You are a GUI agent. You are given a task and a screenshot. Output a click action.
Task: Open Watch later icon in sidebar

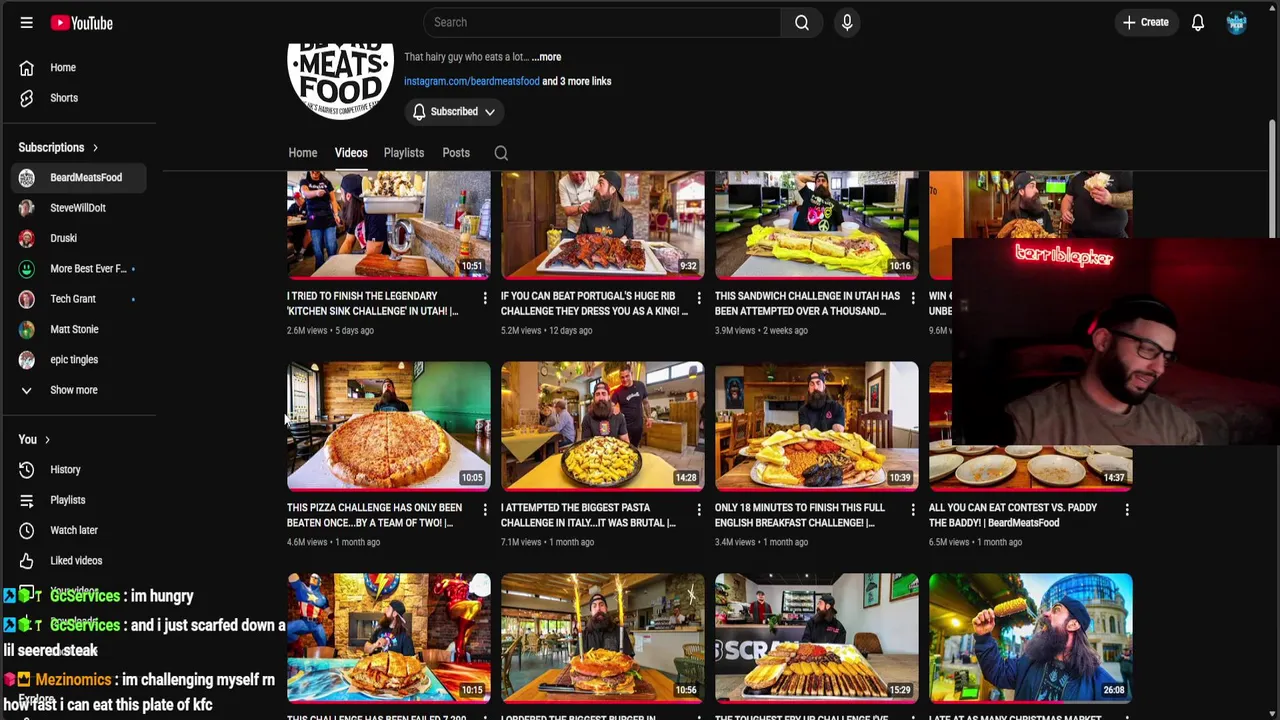click(x=27, y=530)
